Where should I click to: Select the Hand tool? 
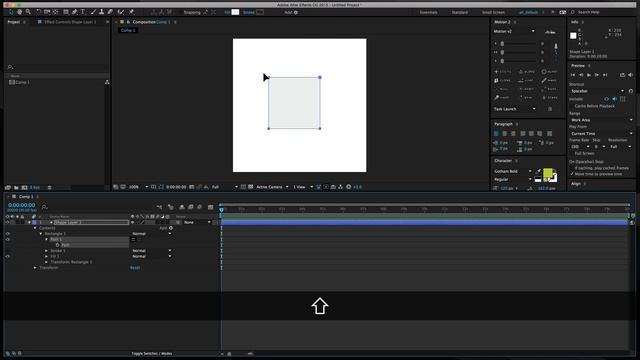pos(19,12)
